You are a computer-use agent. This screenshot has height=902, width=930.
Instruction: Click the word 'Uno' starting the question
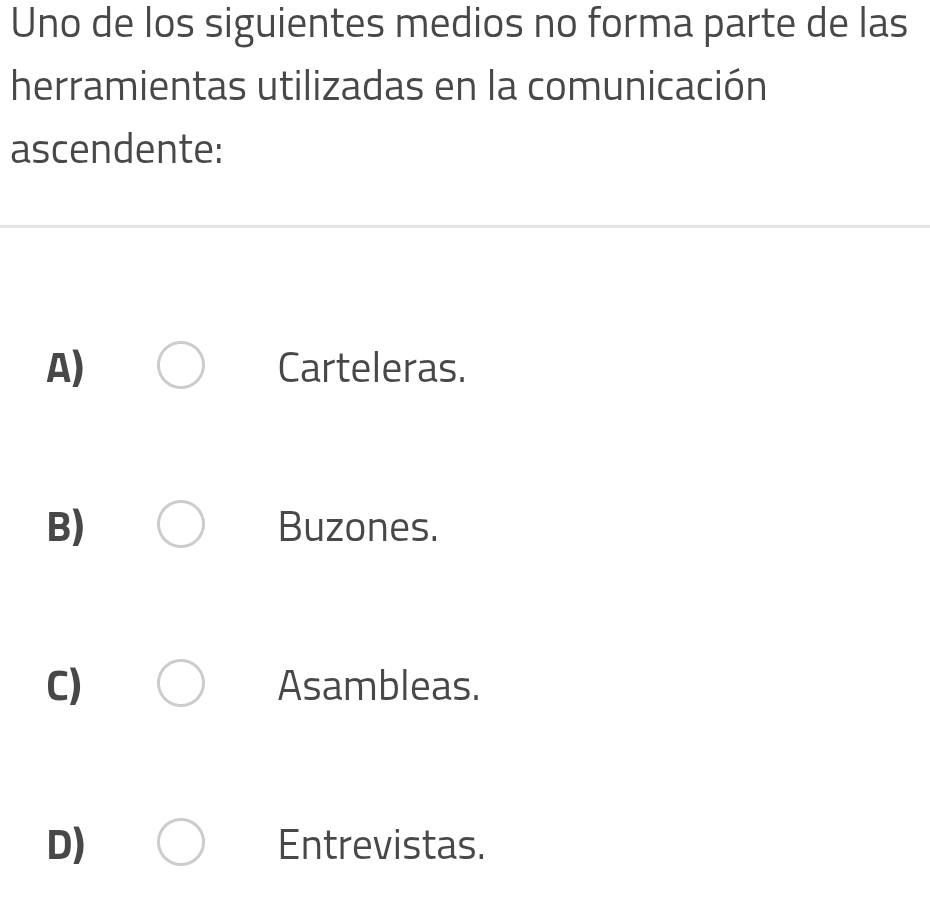pyautogui.click(x=46, y=24)
